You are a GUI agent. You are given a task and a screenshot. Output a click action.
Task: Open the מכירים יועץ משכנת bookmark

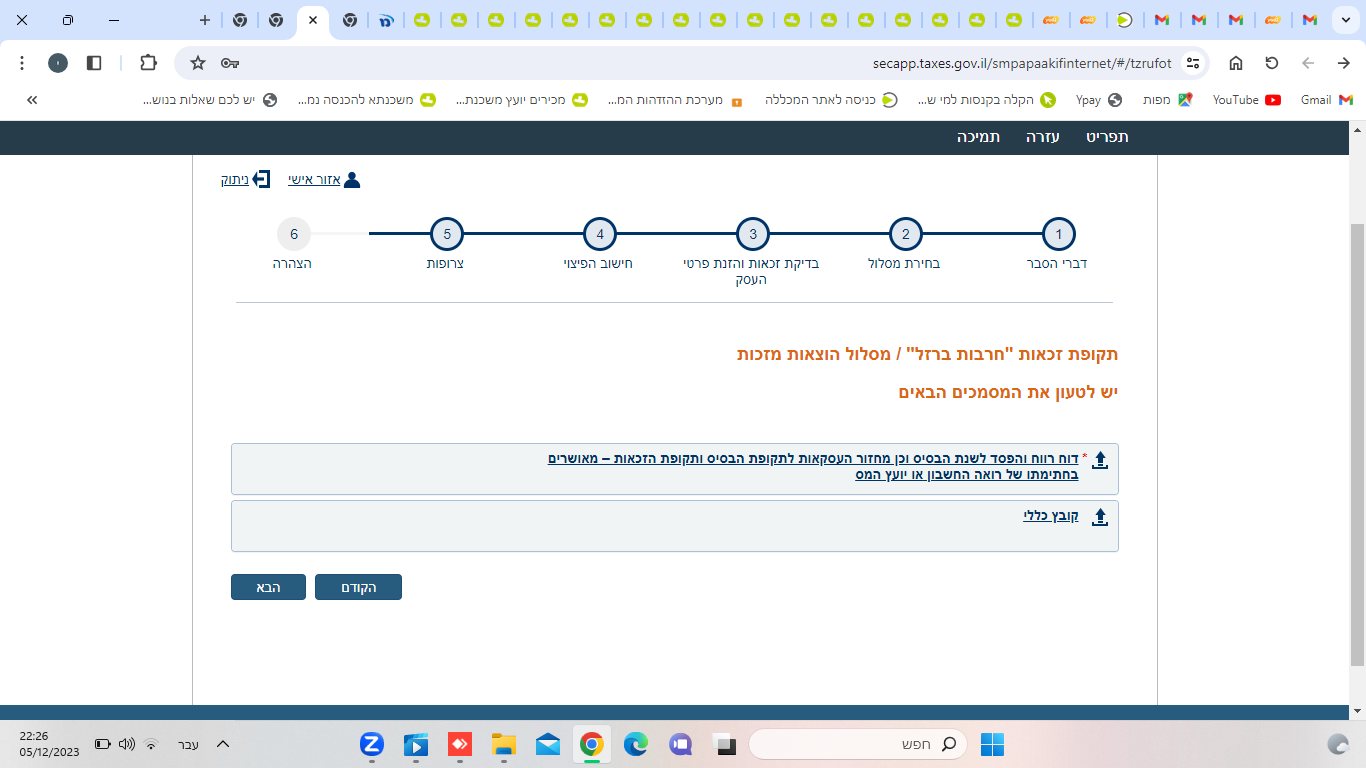click(x=522, y=100)
